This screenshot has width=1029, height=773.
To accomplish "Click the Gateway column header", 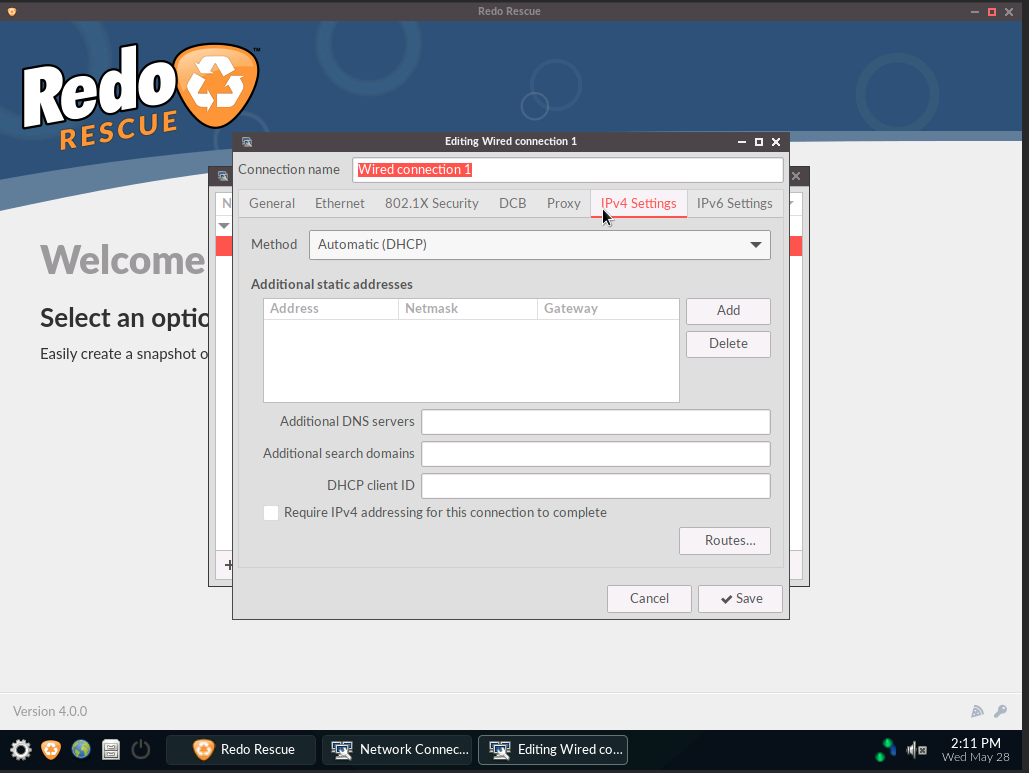I will tap(608, 309).
